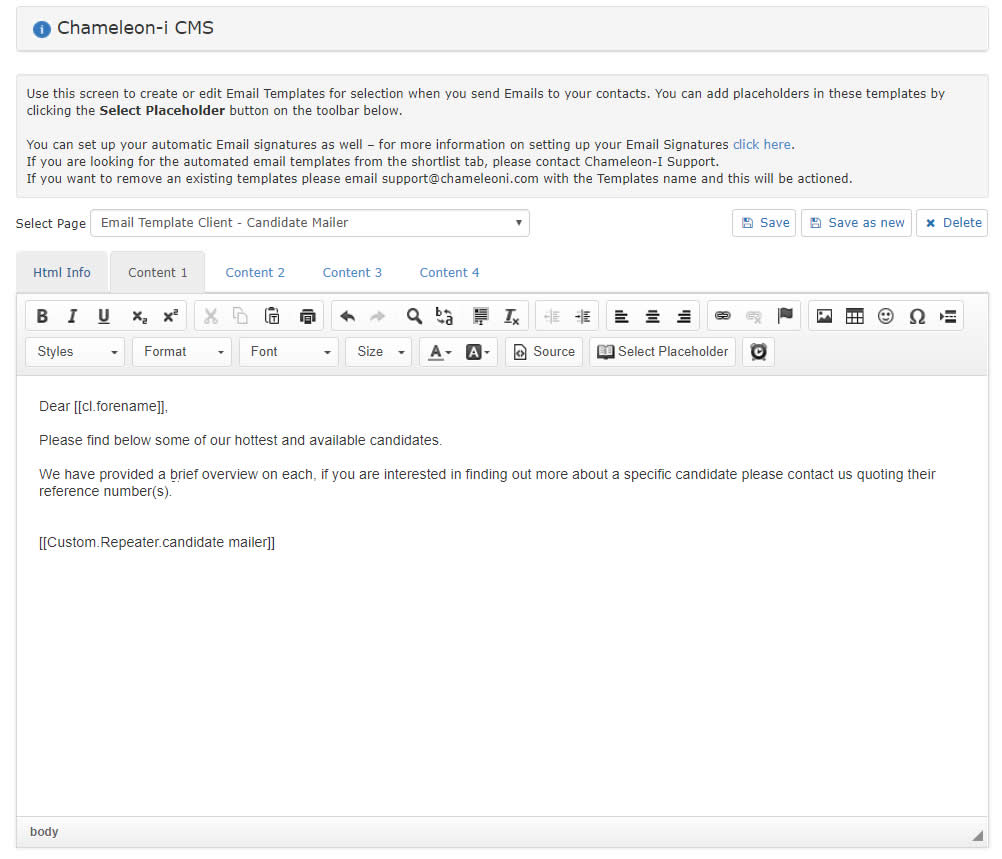Click 'Please find below some of our hottest' line

(240, 440)
